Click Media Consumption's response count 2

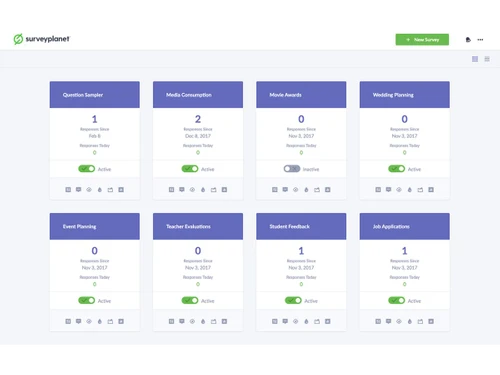[198, 119]
